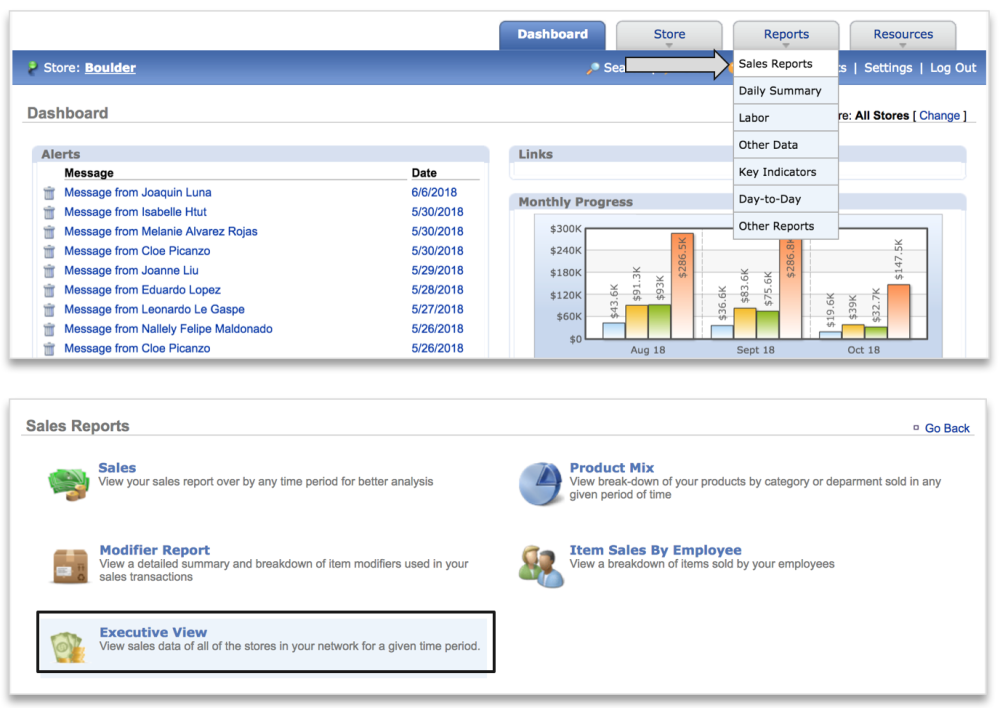Click the light blue $43.6K bar for Aug 18
This screenshot has width=1000, height=708.
click(x=614, y=330)
